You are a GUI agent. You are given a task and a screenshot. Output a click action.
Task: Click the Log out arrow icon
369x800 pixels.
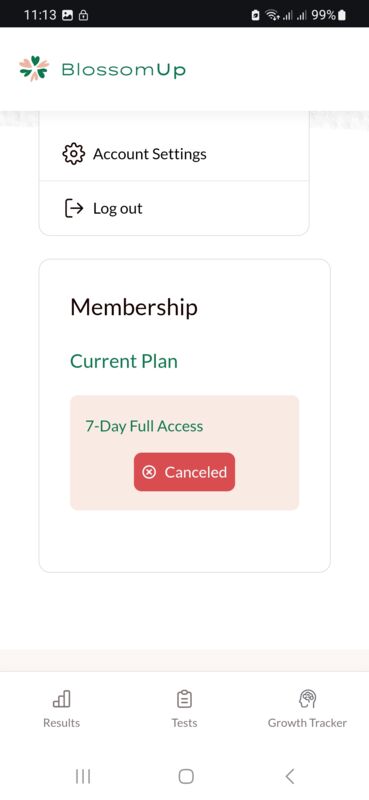73,208
